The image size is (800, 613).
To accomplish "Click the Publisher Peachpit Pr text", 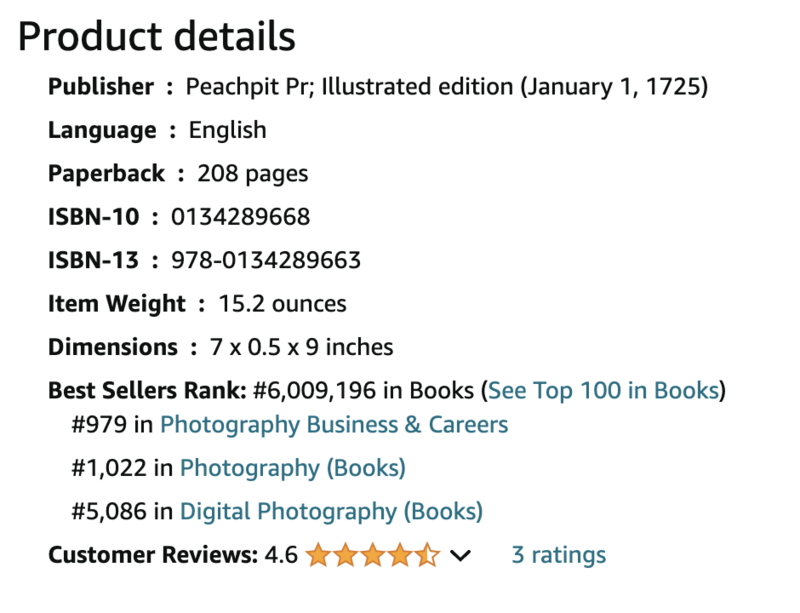I will (x=248, y=87).
